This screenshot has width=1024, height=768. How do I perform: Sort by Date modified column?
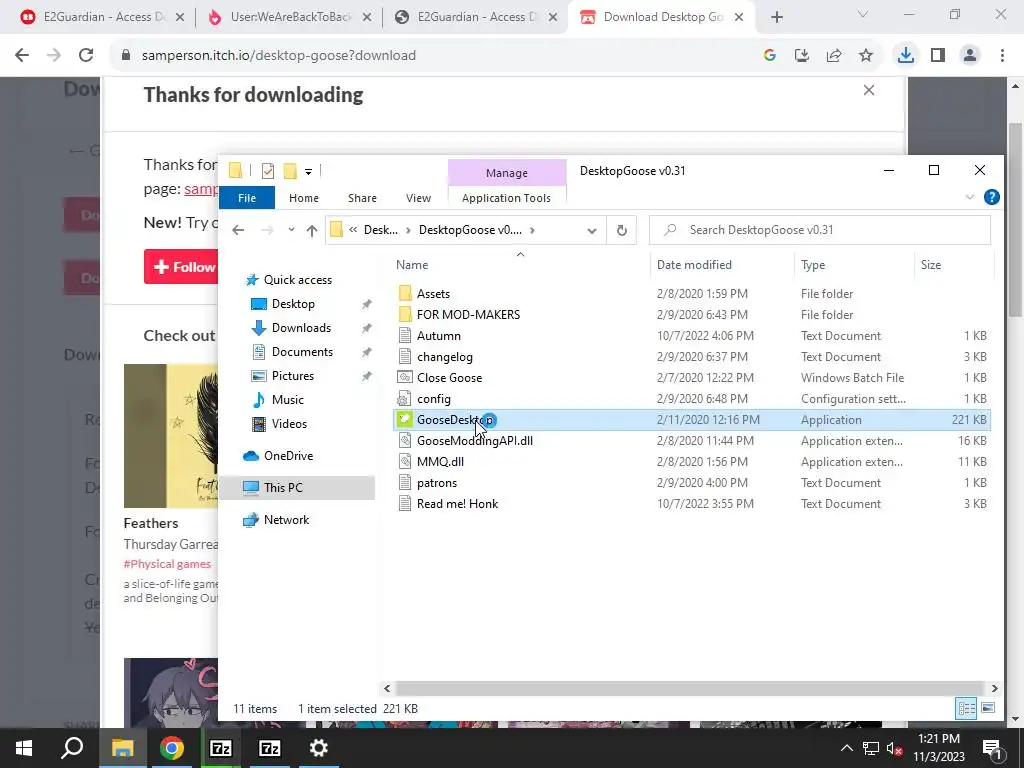[x=694, y=264]
